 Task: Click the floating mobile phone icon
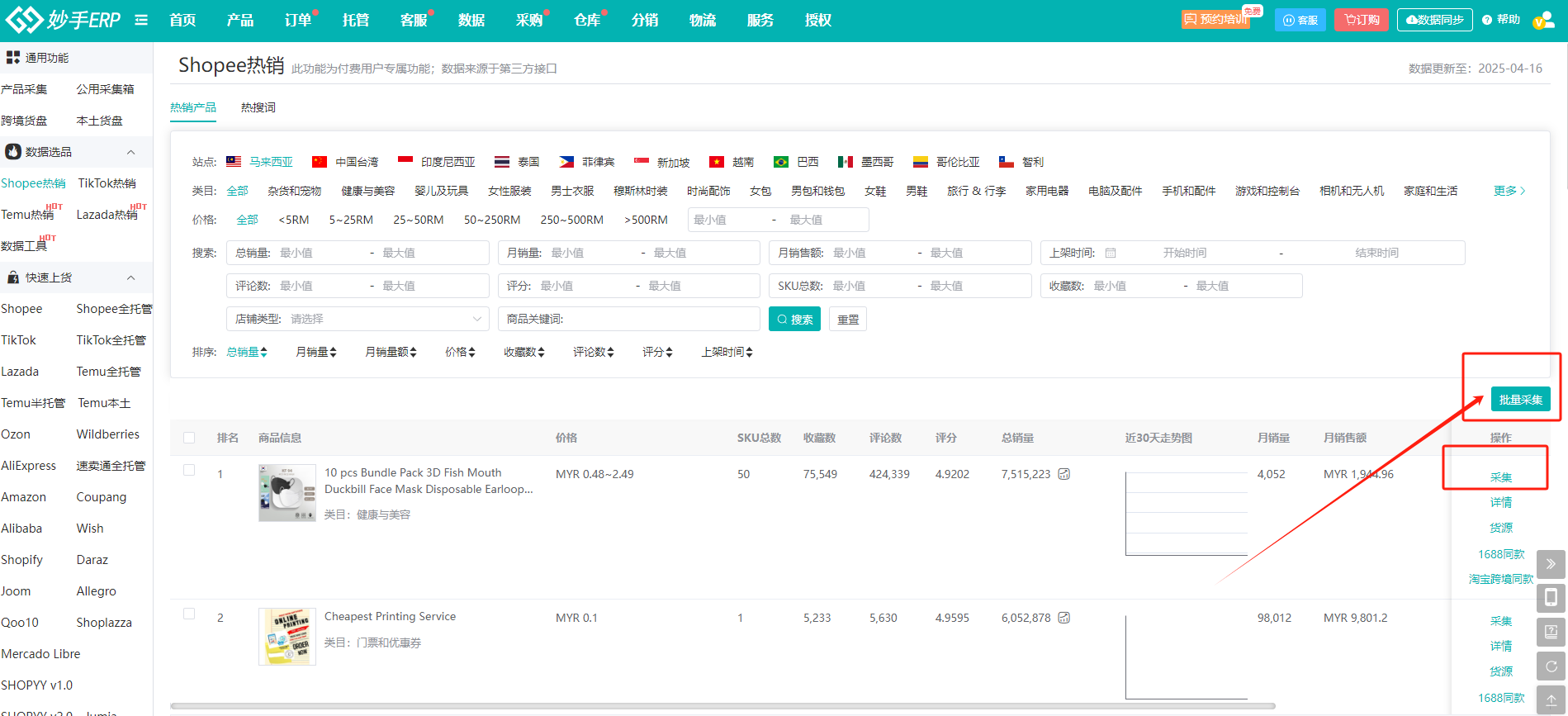pos(1551,598)
